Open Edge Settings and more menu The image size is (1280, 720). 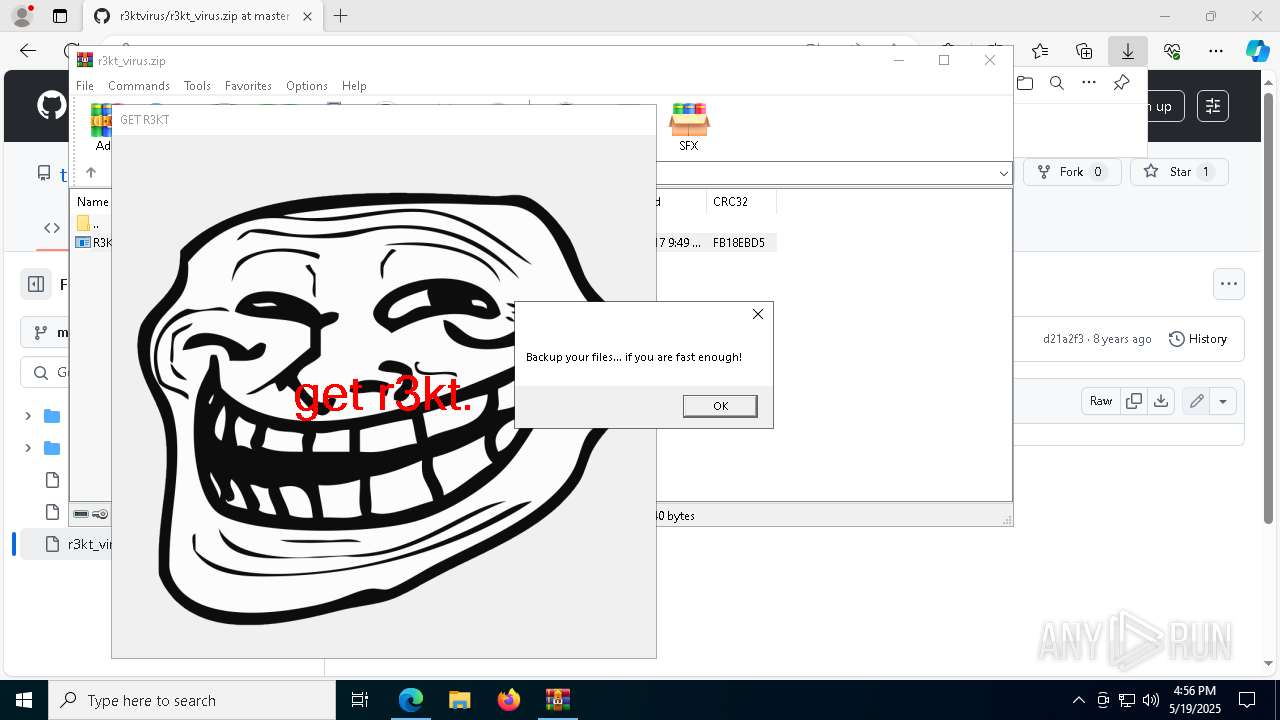[x=1216, y=51]
